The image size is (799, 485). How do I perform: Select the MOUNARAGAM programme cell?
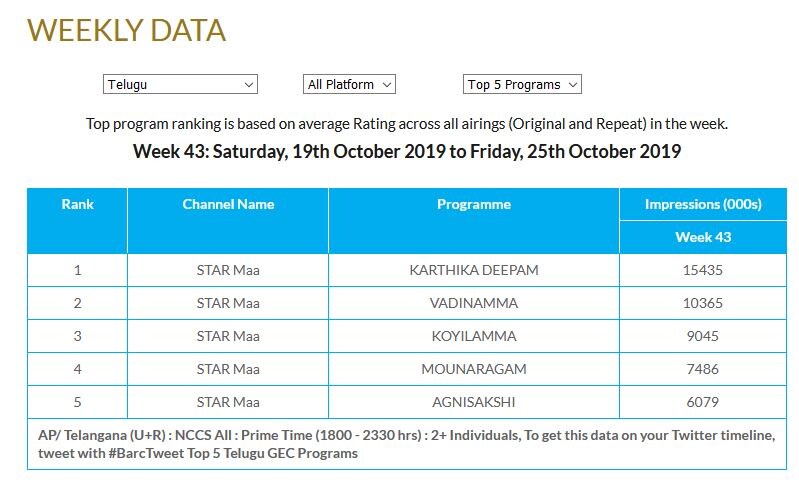[x=474, y=369]
